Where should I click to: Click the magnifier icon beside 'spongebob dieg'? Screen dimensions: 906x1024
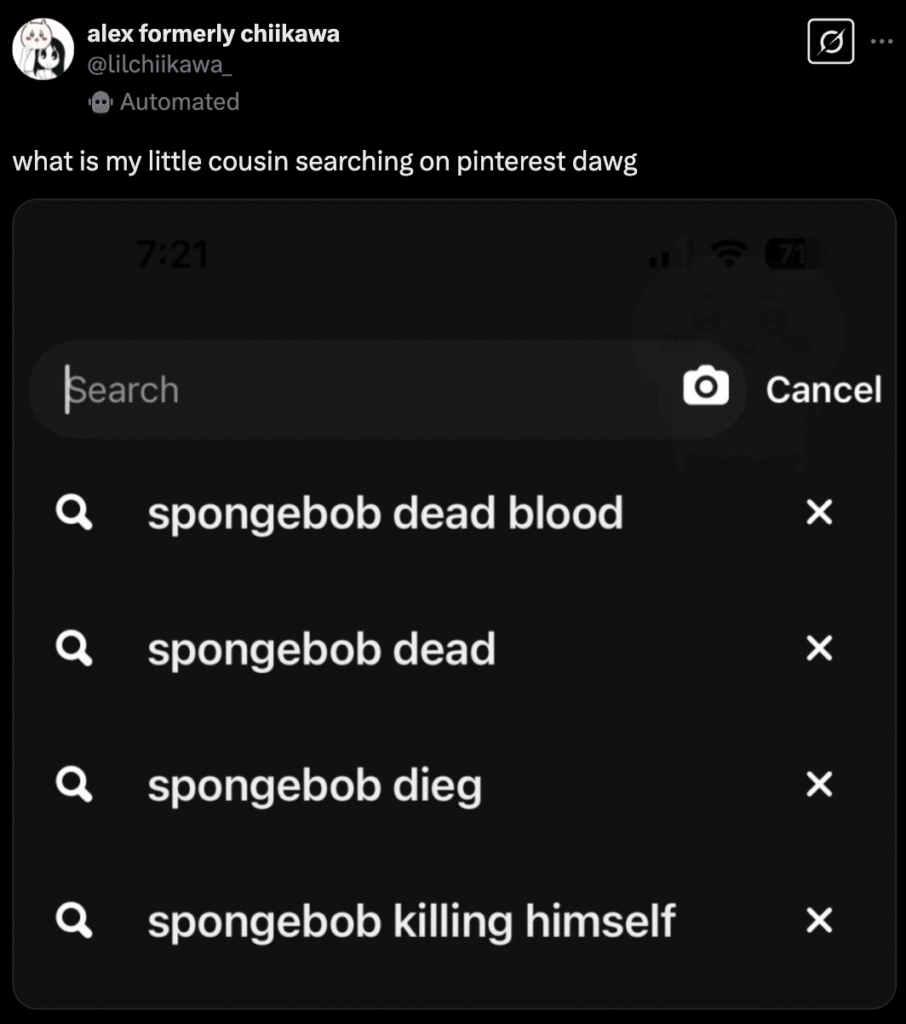(x=74, y=785)
